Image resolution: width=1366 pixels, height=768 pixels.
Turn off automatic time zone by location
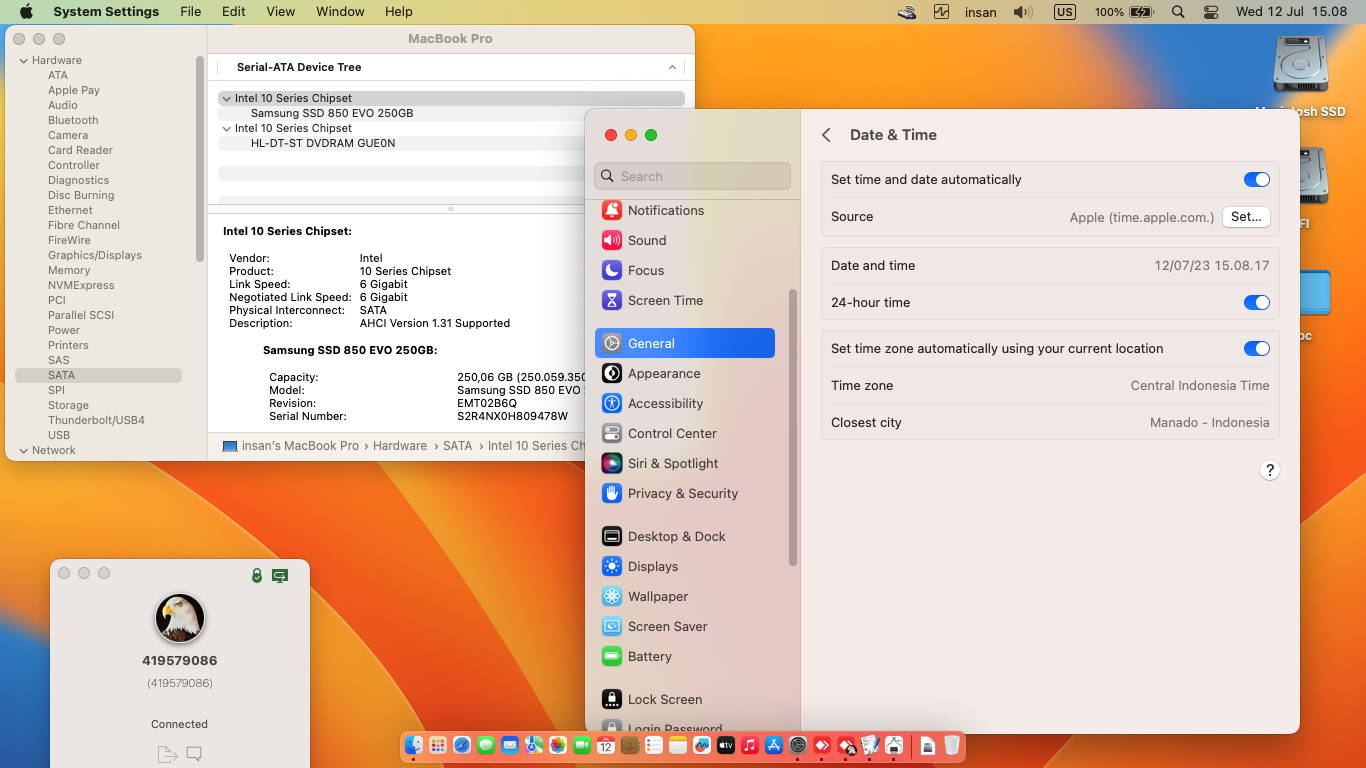click(x=1257, y=349)
